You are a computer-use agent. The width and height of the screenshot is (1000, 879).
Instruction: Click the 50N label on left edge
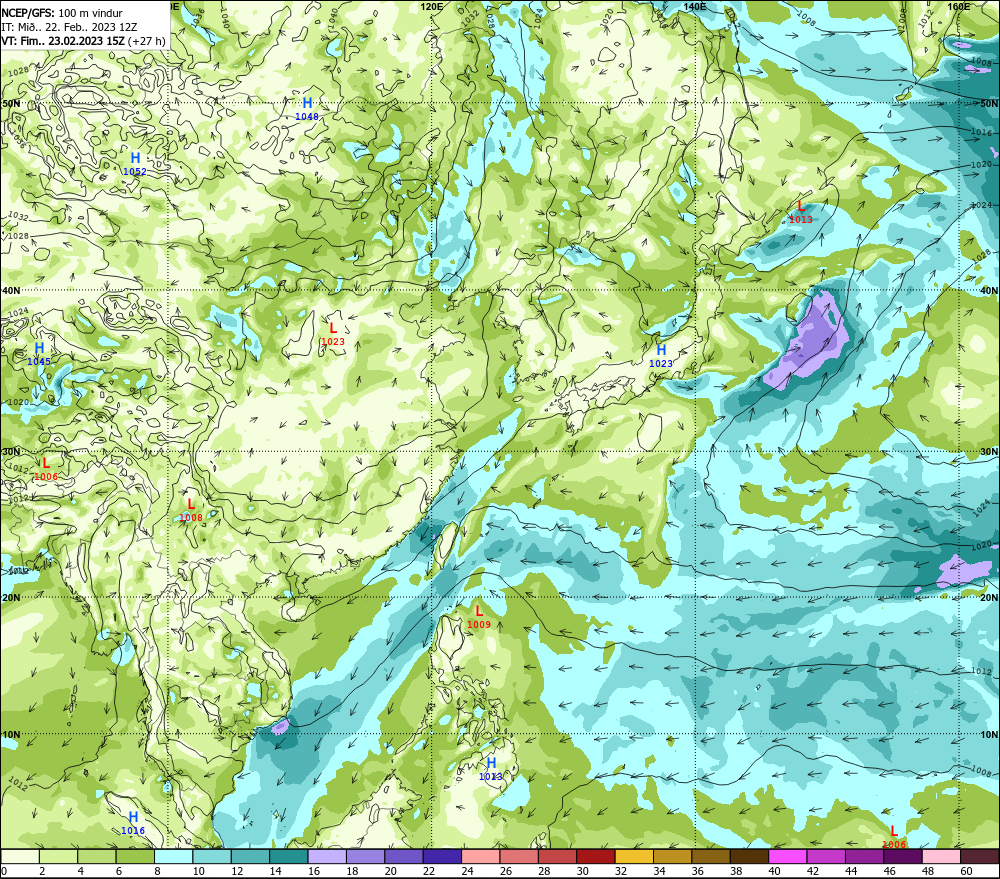tap(11, 103)
